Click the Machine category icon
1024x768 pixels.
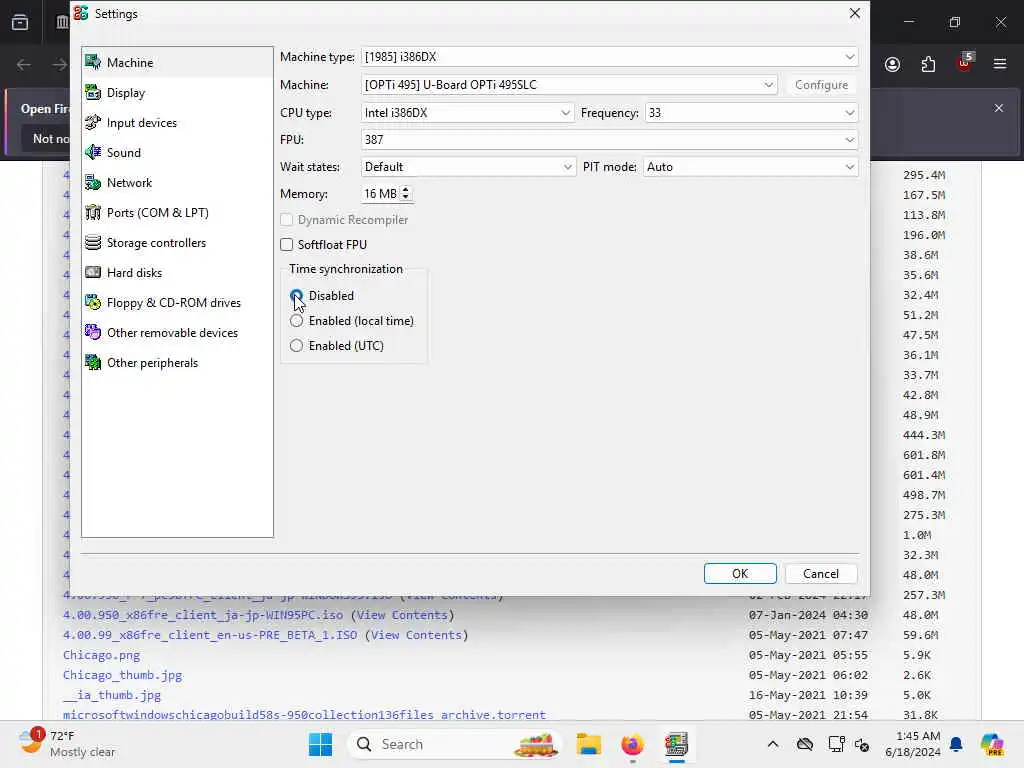tap(93, 63)
